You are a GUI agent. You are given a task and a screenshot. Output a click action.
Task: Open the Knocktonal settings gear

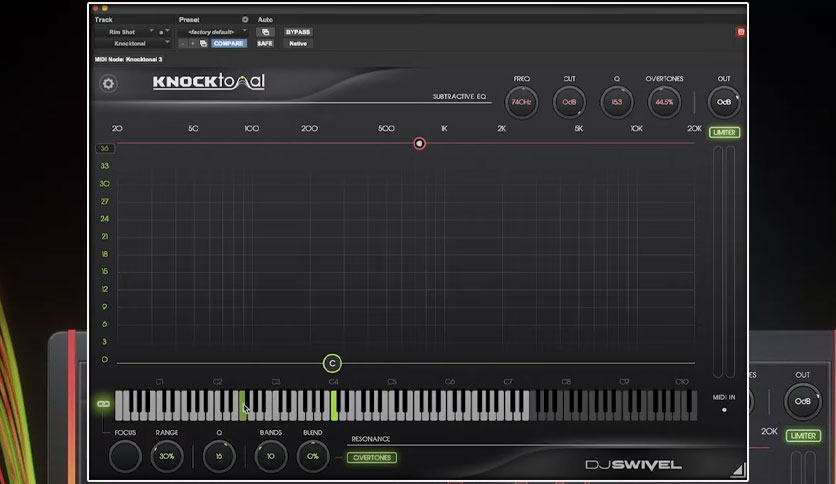(108, 84)
